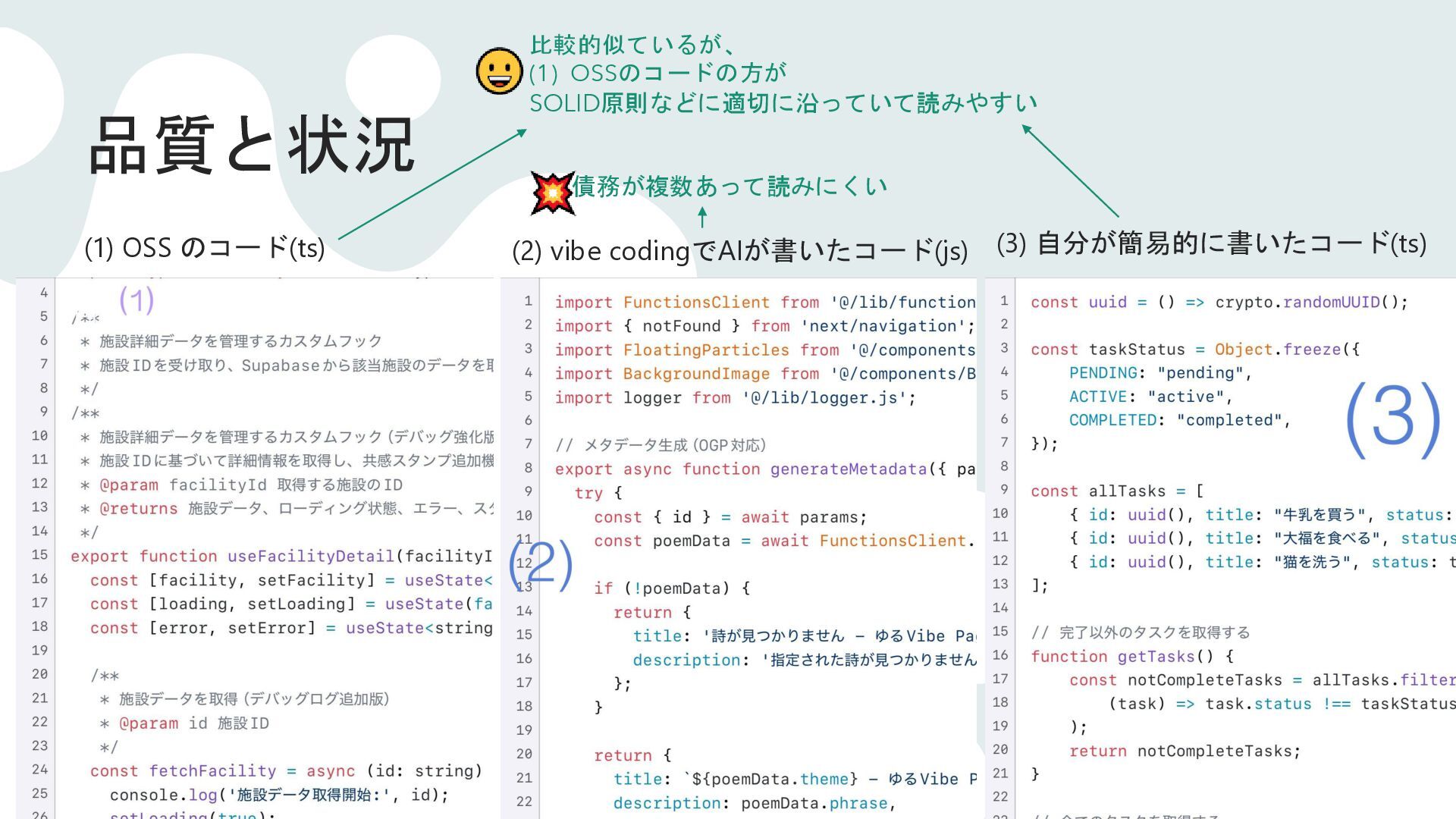Click the vibe codingでAIが書いたコード(js) heading
Viewport: 1456px width, 819px height.
pyautogui.click(x=739, y=251)
